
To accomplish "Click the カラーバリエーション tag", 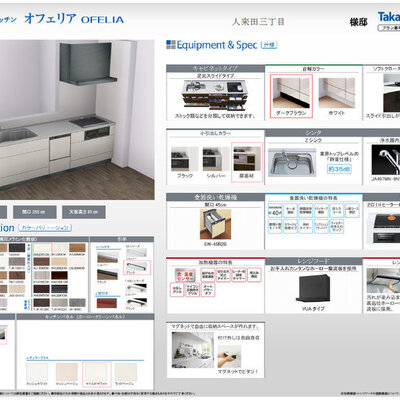I will (x=45, y=228).
